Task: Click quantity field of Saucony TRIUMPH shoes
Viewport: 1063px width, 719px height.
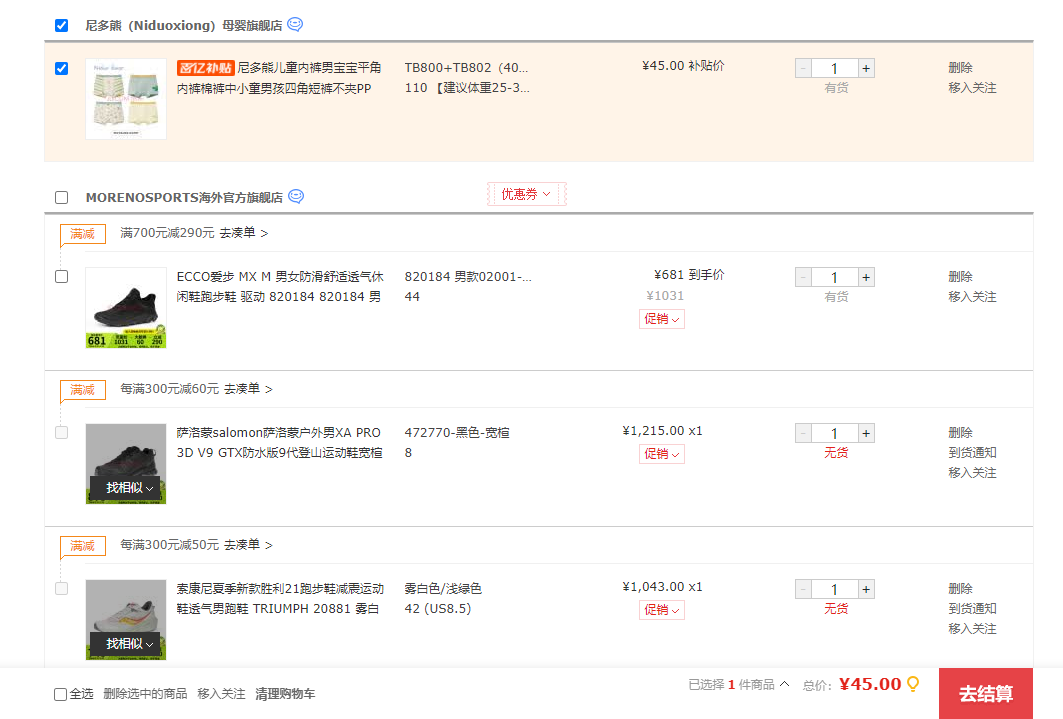Action: [835, 589]
